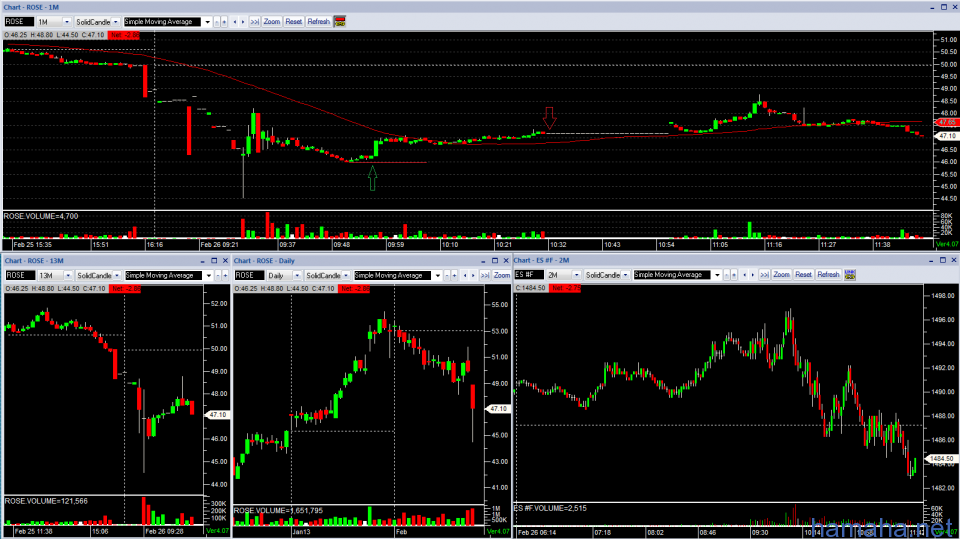Click red Net -2.75 label in ES #F chart
This screenshot has width=960, height=539.
pyautogui.click(x=565, y=288)
